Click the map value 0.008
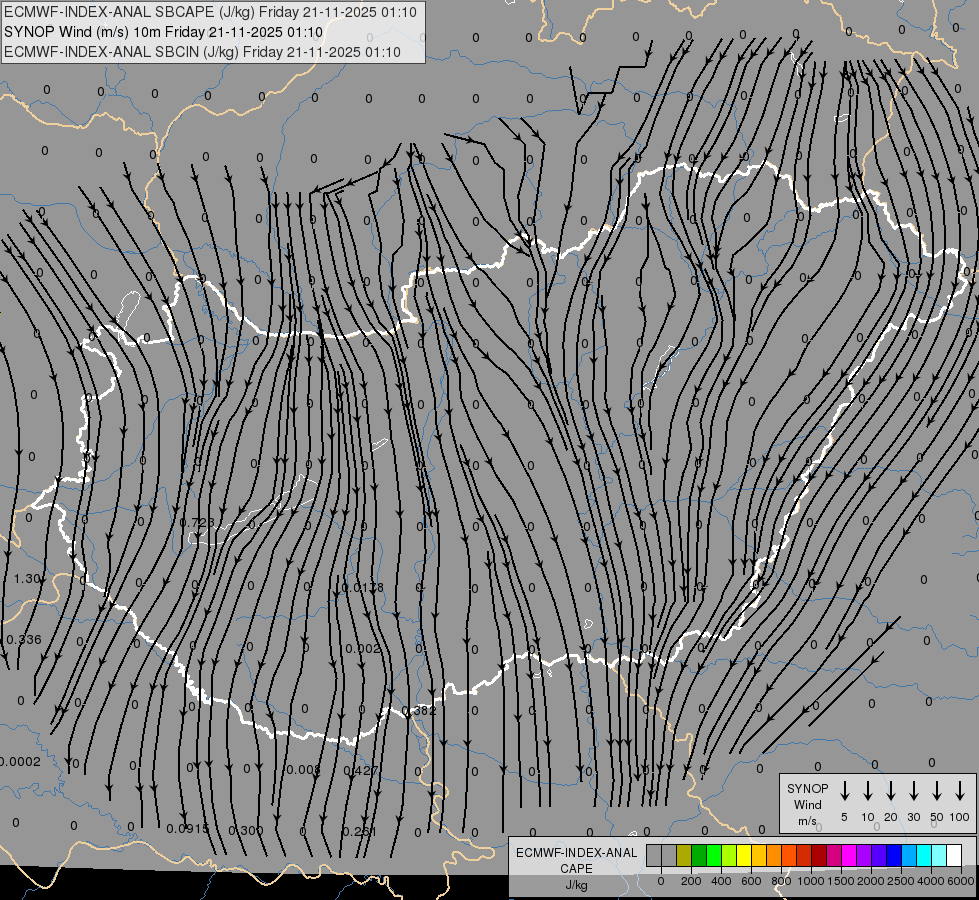 pos(303,769)
